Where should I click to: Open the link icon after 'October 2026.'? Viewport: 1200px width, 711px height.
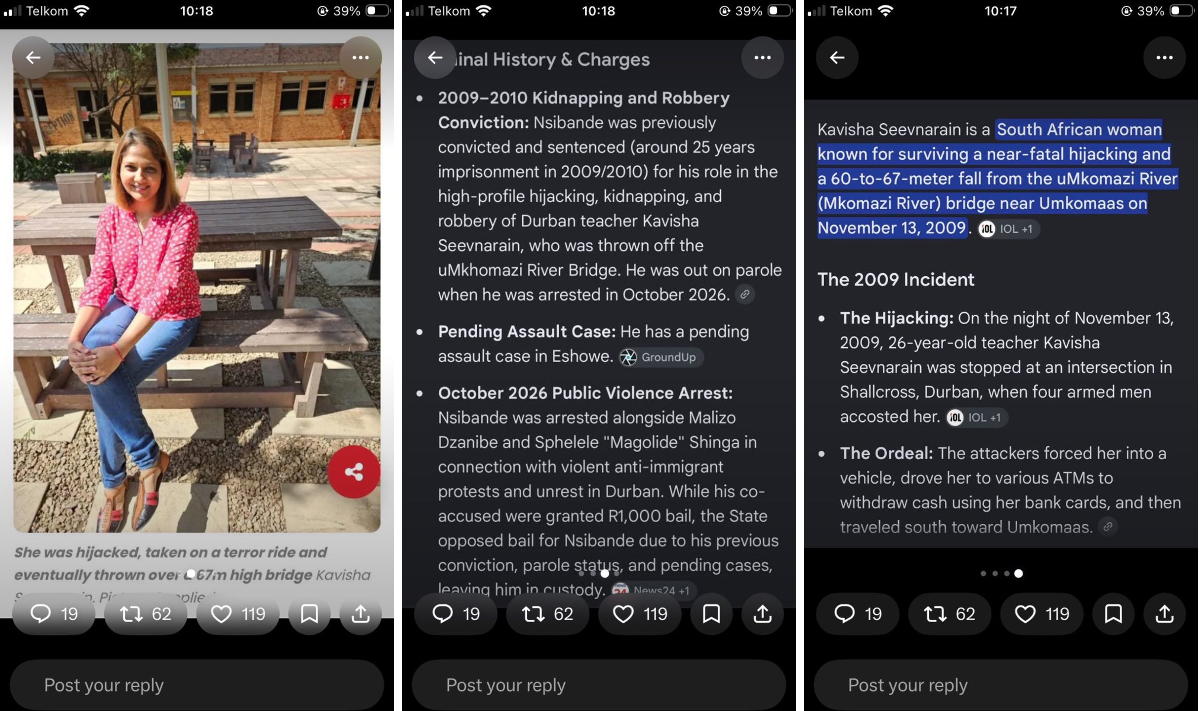[744, 295]
